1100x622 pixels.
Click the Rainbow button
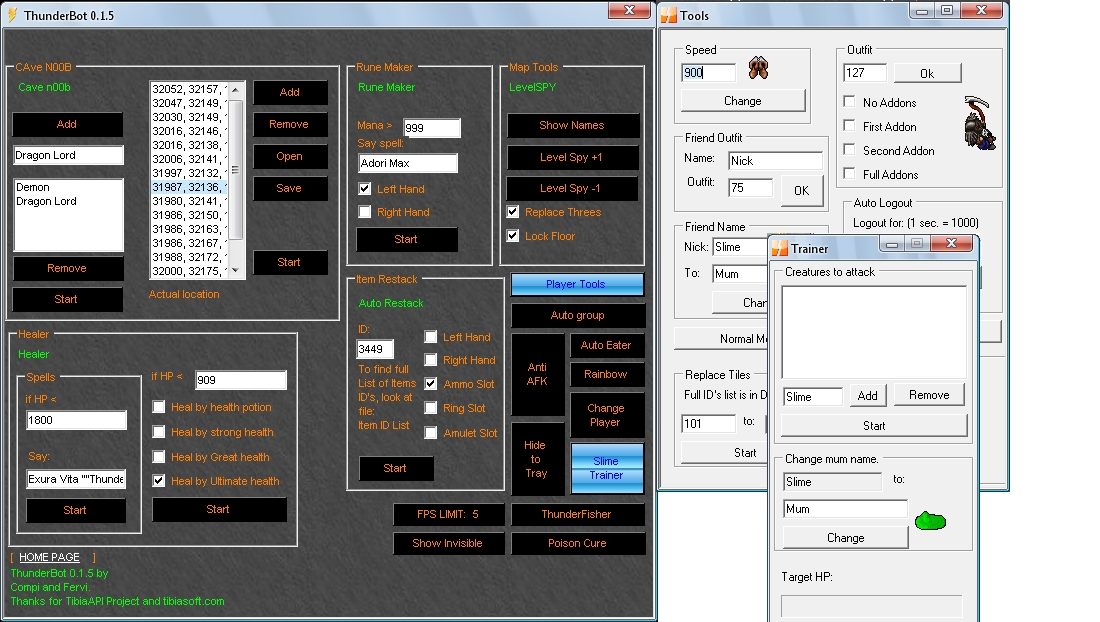click(x=605, y=374)
